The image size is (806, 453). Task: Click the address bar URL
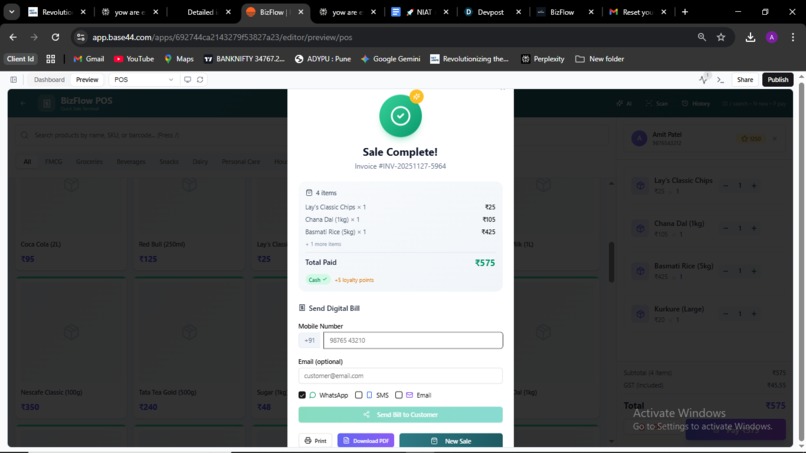pyautogui.click(x=222, y=37)
